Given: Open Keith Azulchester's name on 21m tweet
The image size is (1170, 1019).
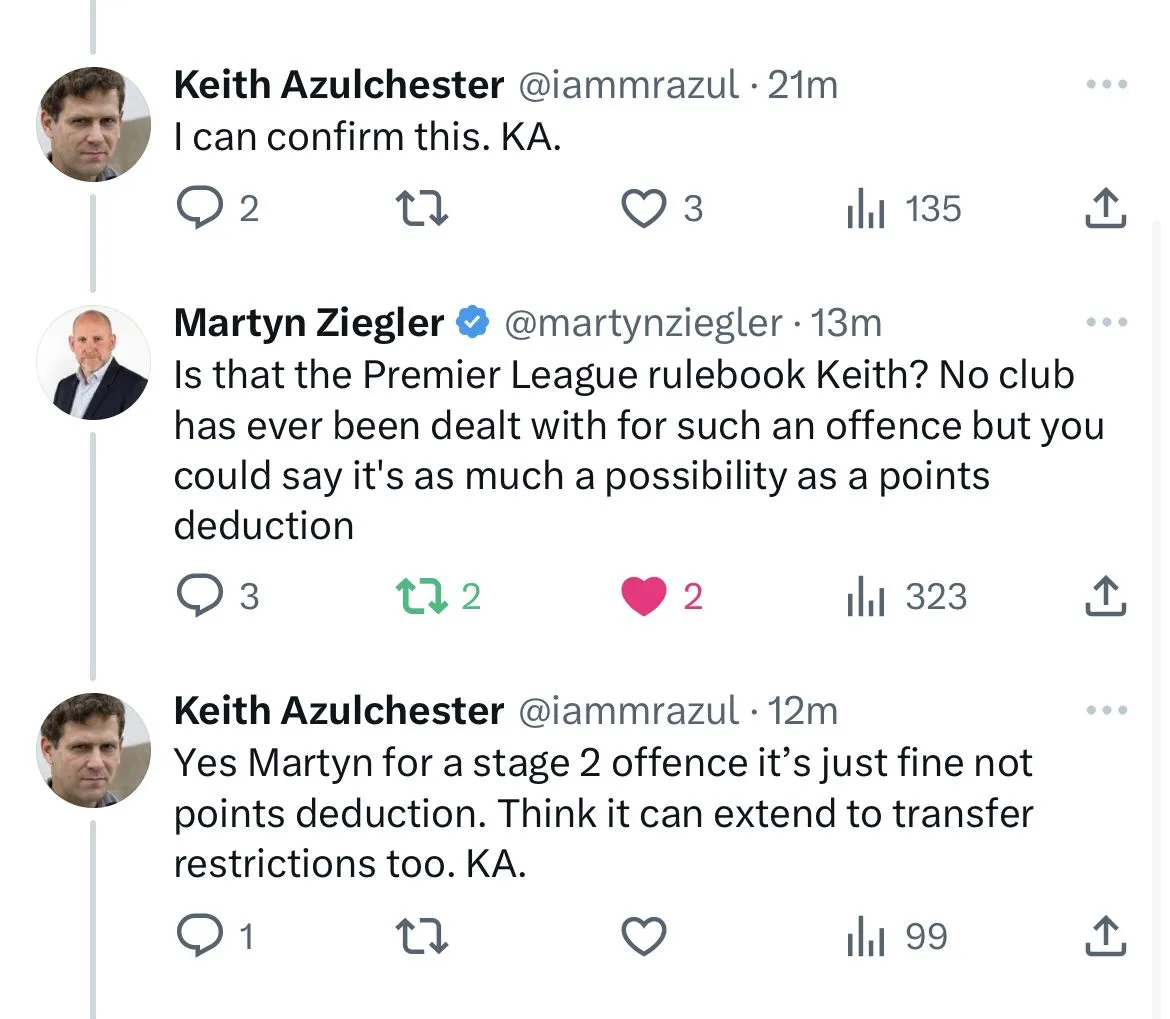Looking at the screenshot, I should (338, 86).
